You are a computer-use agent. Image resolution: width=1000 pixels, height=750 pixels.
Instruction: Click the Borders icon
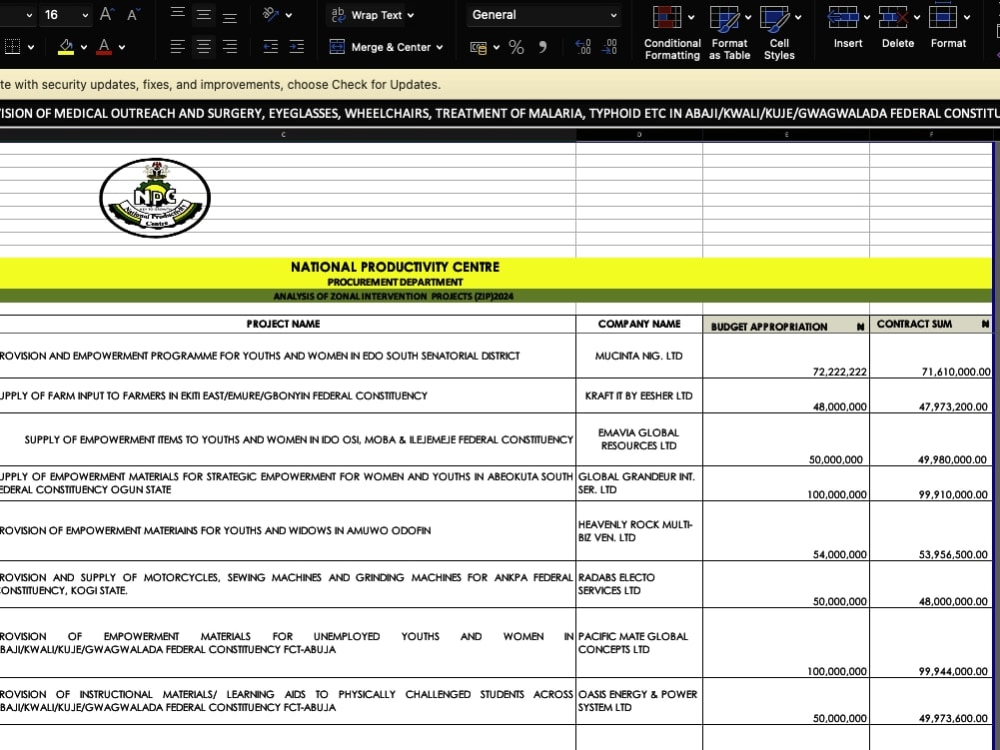12,47
